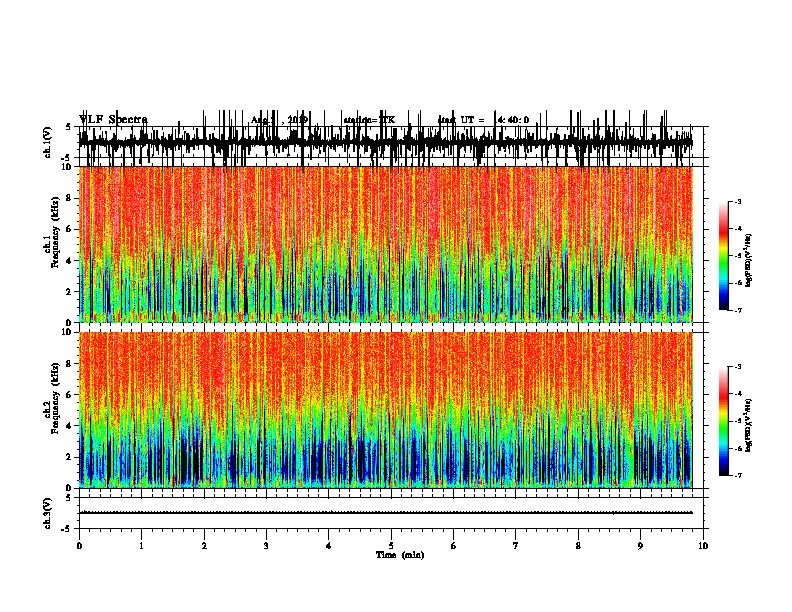Click the time axis tick label '6'
The width and height of the screenshot is (792, 612).
click(454, 546)
